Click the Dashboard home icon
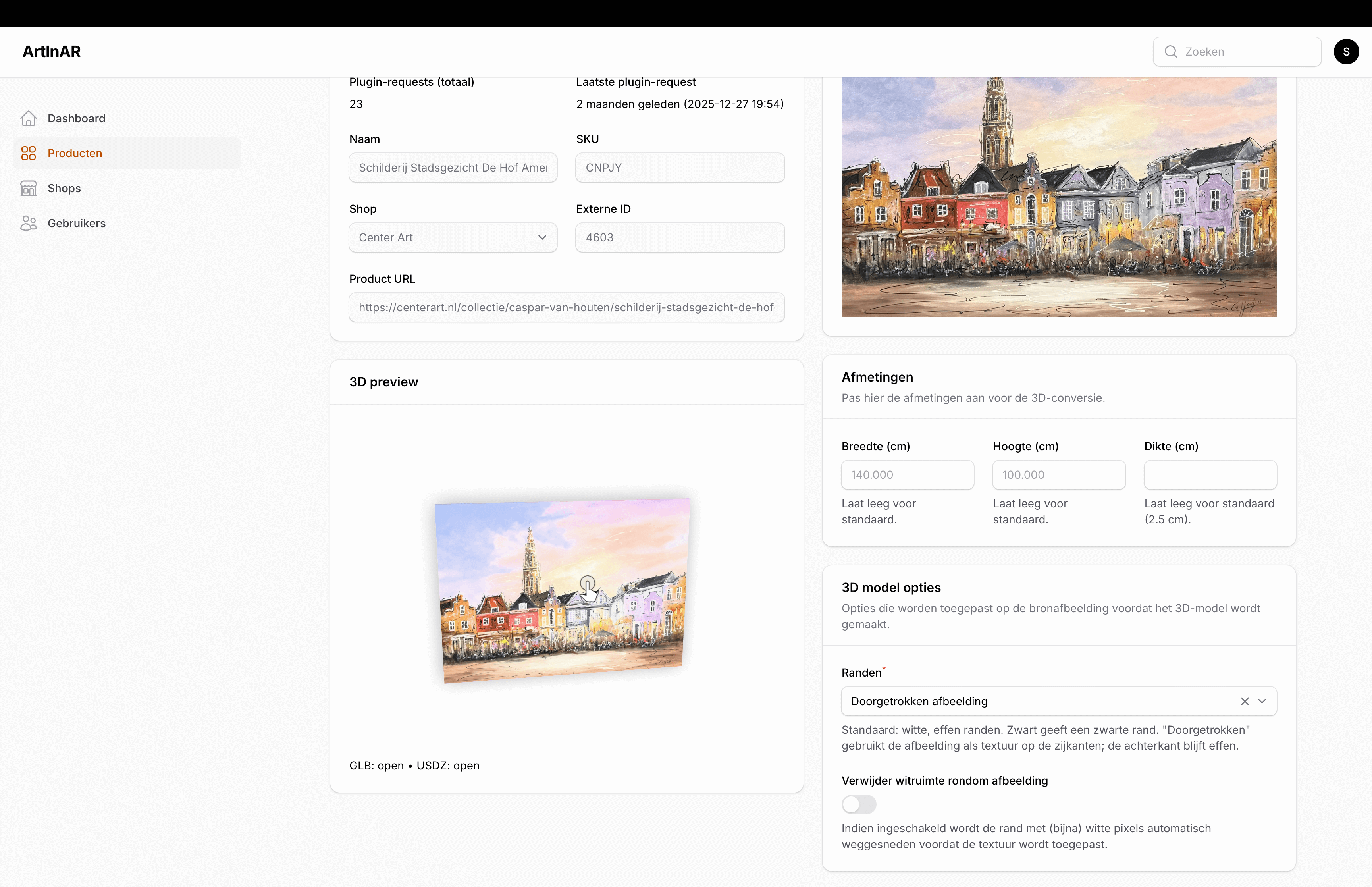The width and height of the screenshot is (1372, 887). tap(28, 118)
